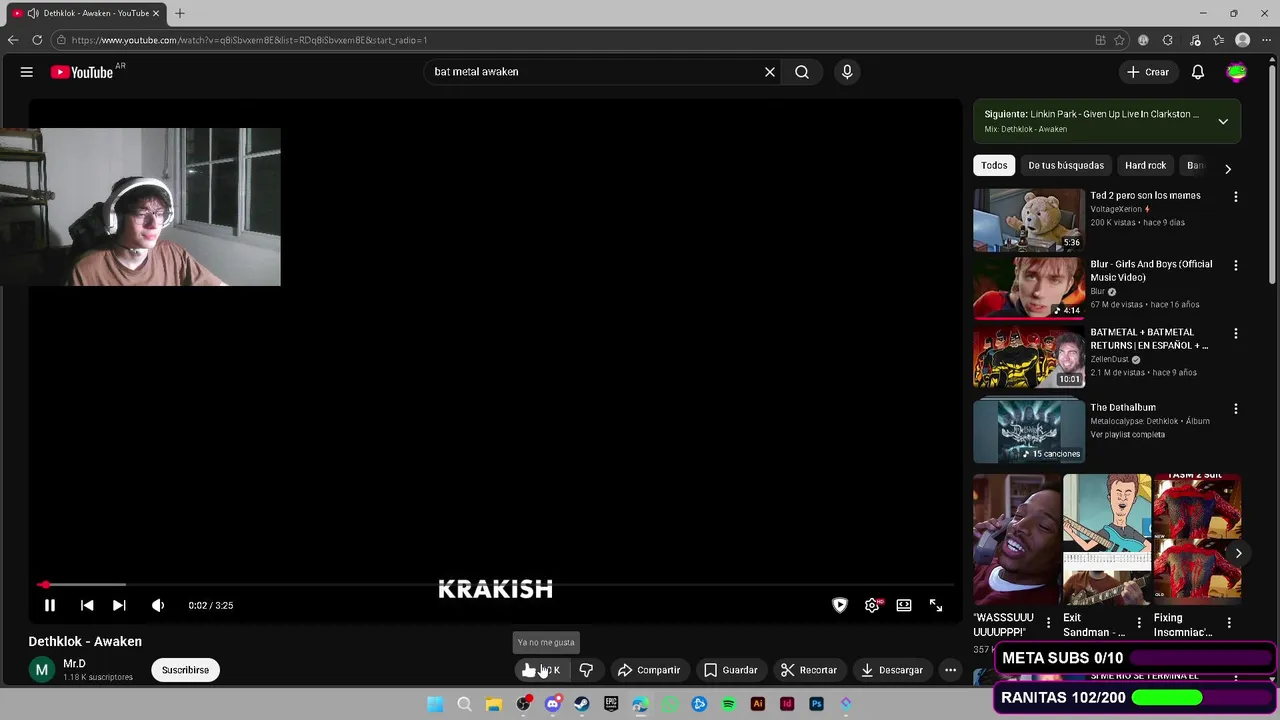Open Discord from taskbar
This screenshot has height=720, width=1280.
[x=552, y=704]
